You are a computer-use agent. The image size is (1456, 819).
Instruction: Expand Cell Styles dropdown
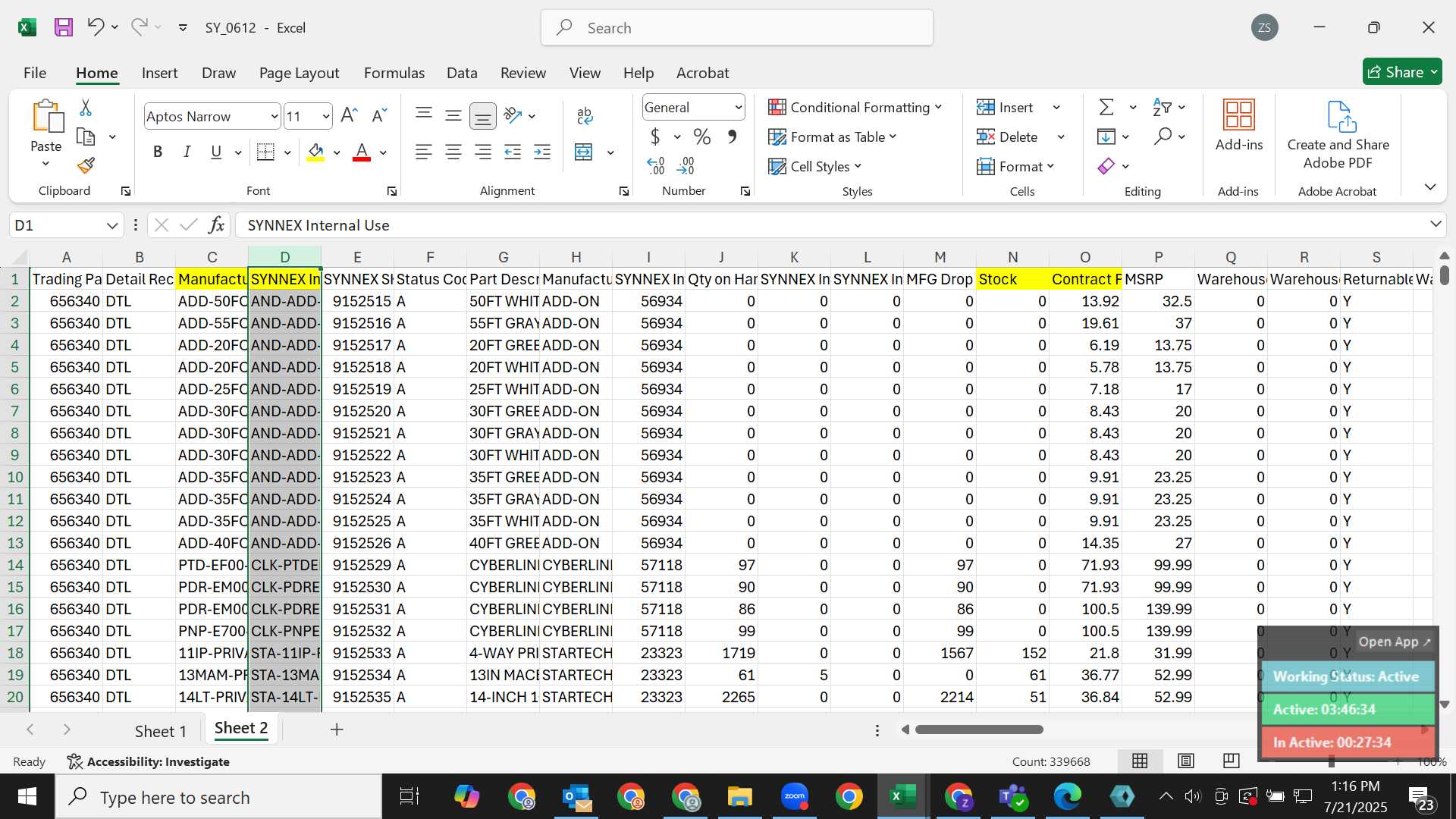click(x=858, y=166)
